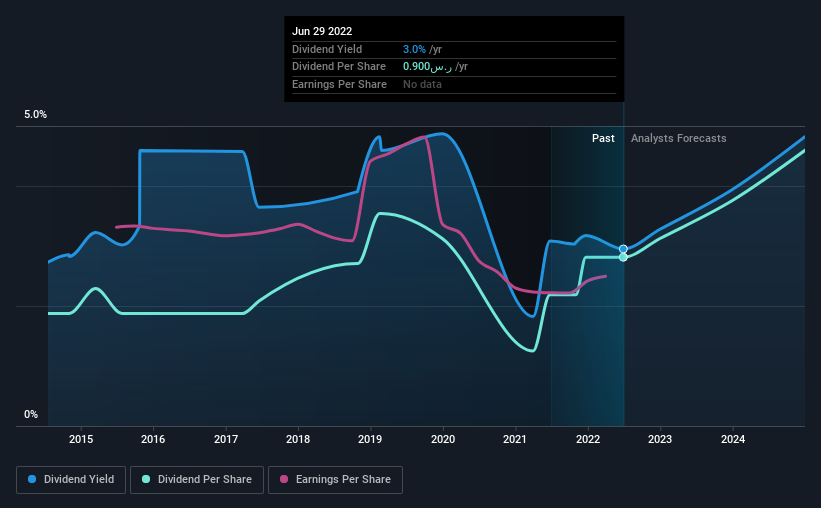Click the blue dividend yield data point marker
Viewport: 821px width, 508px height.
[623, 249]
